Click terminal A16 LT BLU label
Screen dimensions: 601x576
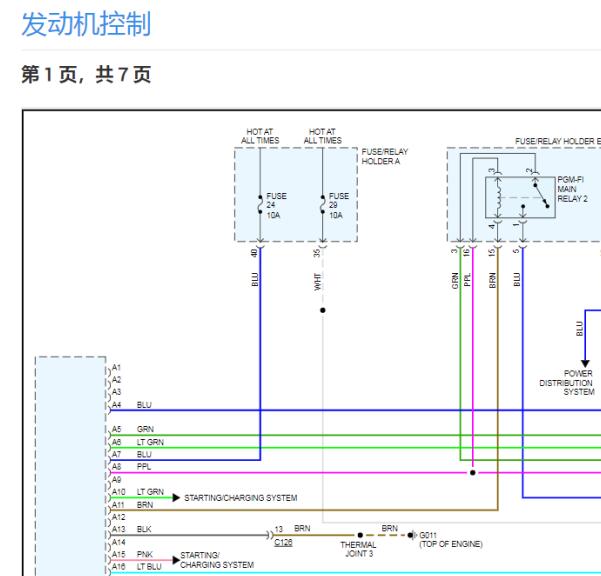tap(136, 566)
